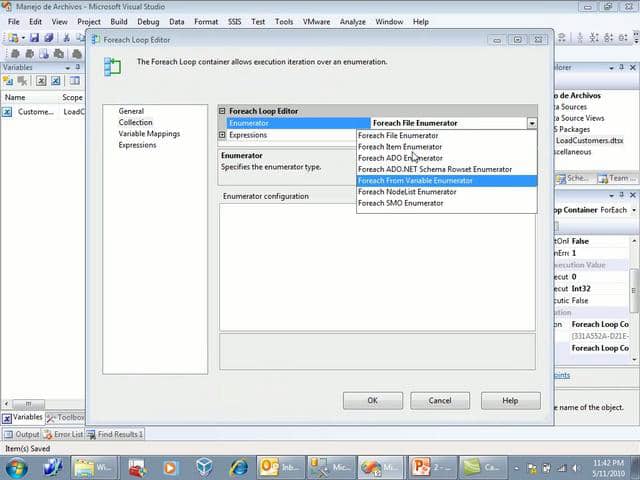Click the CustomerFile variable row icon

[7, 112]
